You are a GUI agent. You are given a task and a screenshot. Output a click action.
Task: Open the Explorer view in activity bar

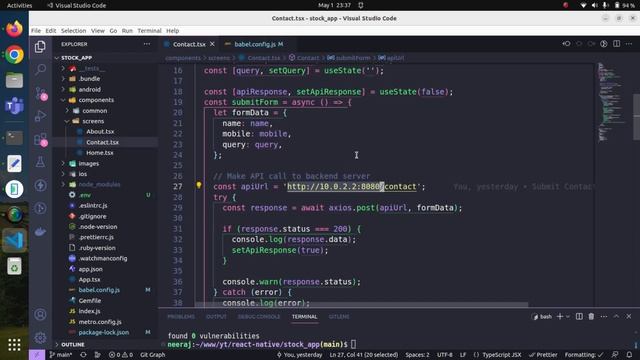pyautogui.click(x=40, y=47)
